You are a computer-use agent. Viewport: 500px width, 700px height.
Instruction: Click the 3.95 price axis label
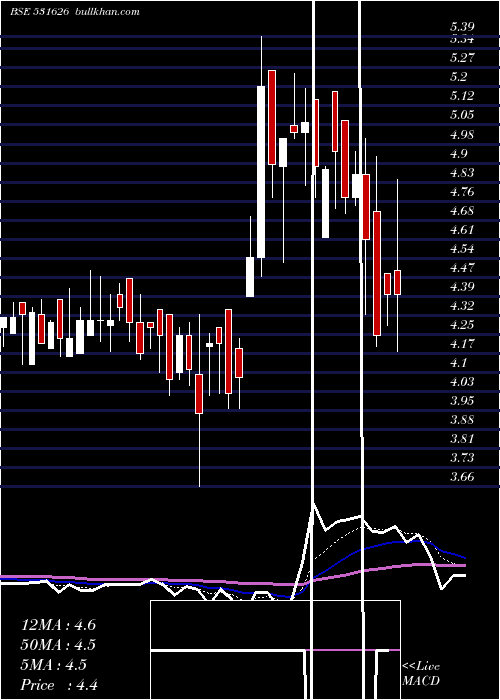462,400
